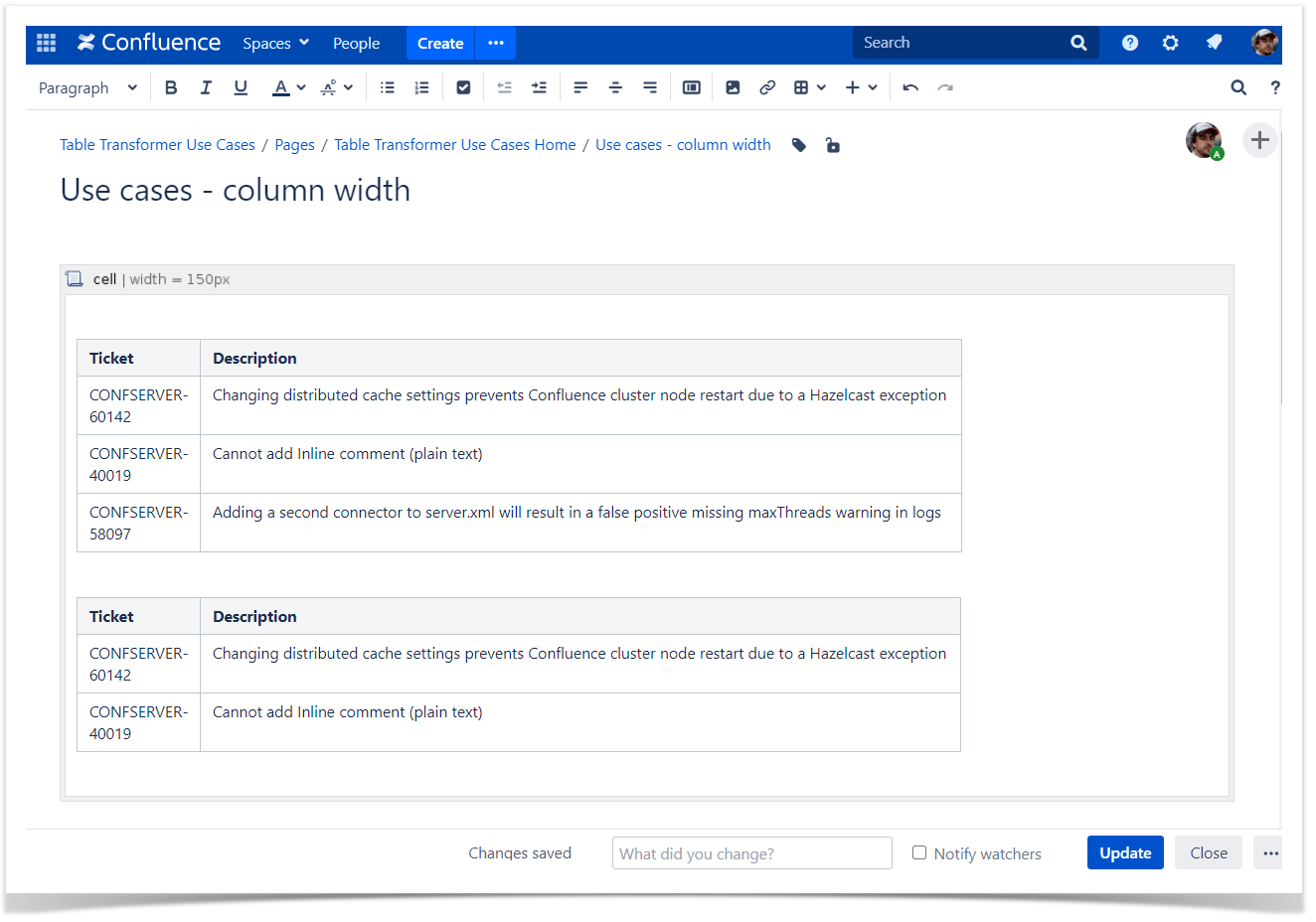The image size is (1316, 922).
Task: Open find and replace magnifier in toolbar
Action: click(1238, 87)
